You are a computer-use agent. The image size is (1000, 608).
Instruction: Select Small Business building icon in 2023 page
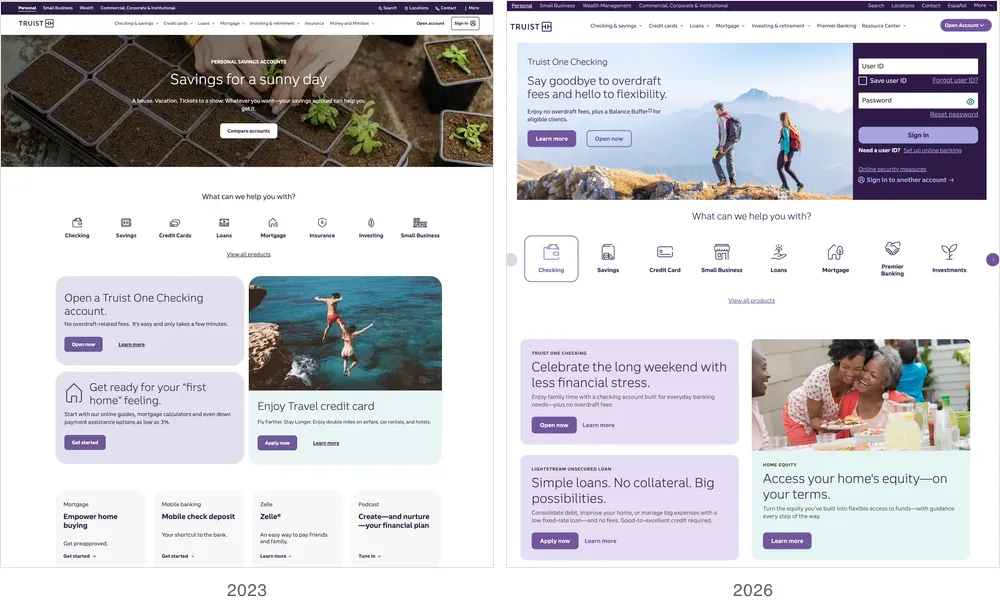tap(420, 223)
